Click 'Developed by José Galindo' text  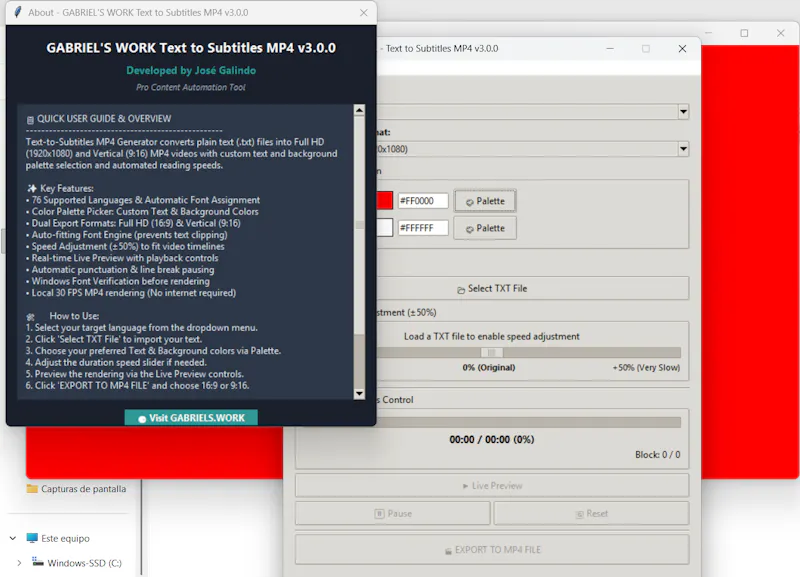pos(191,70)
